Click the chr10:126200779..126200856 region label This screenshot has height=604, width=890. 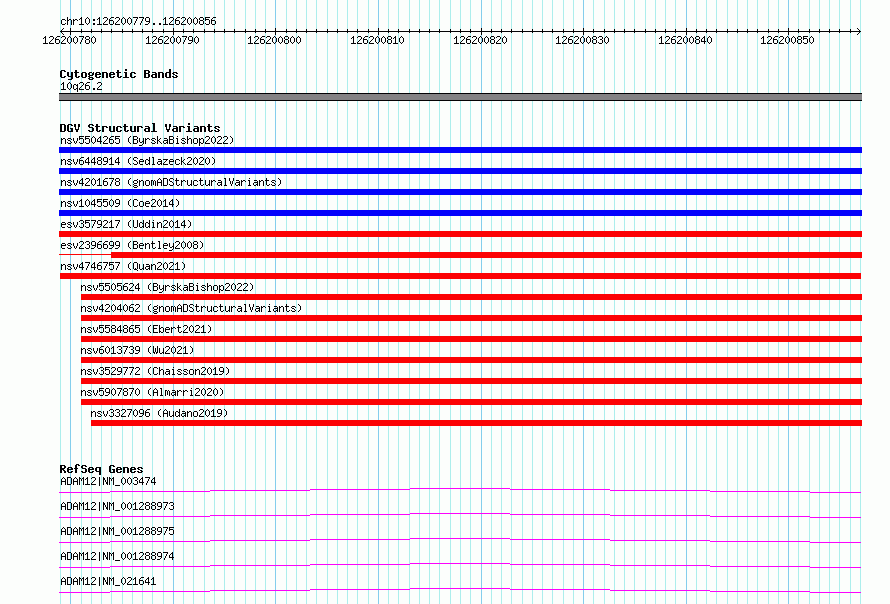[138, 21]
